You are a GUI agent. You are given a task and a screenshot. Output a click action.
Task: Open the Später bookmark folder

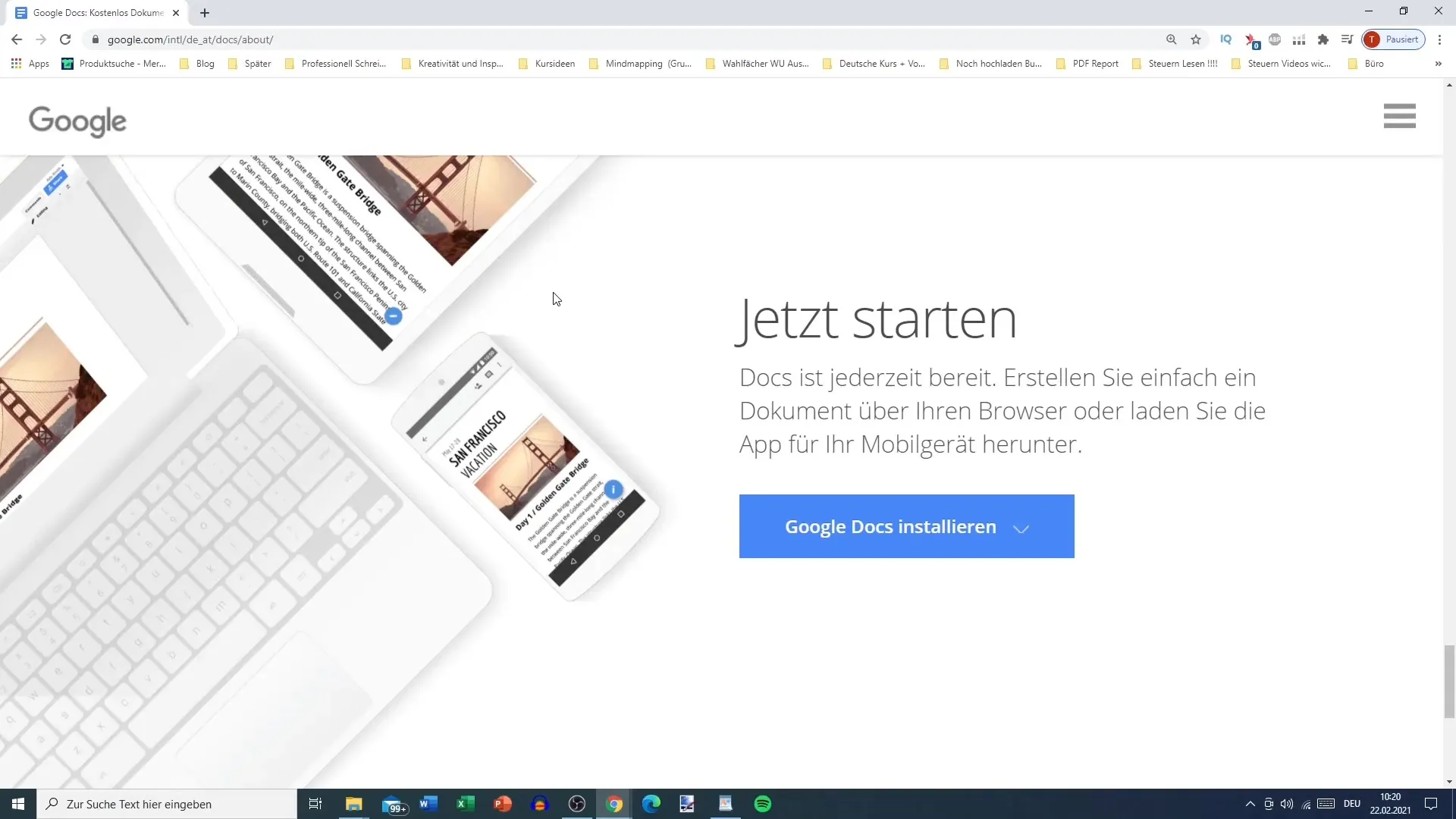click(249, 64)
